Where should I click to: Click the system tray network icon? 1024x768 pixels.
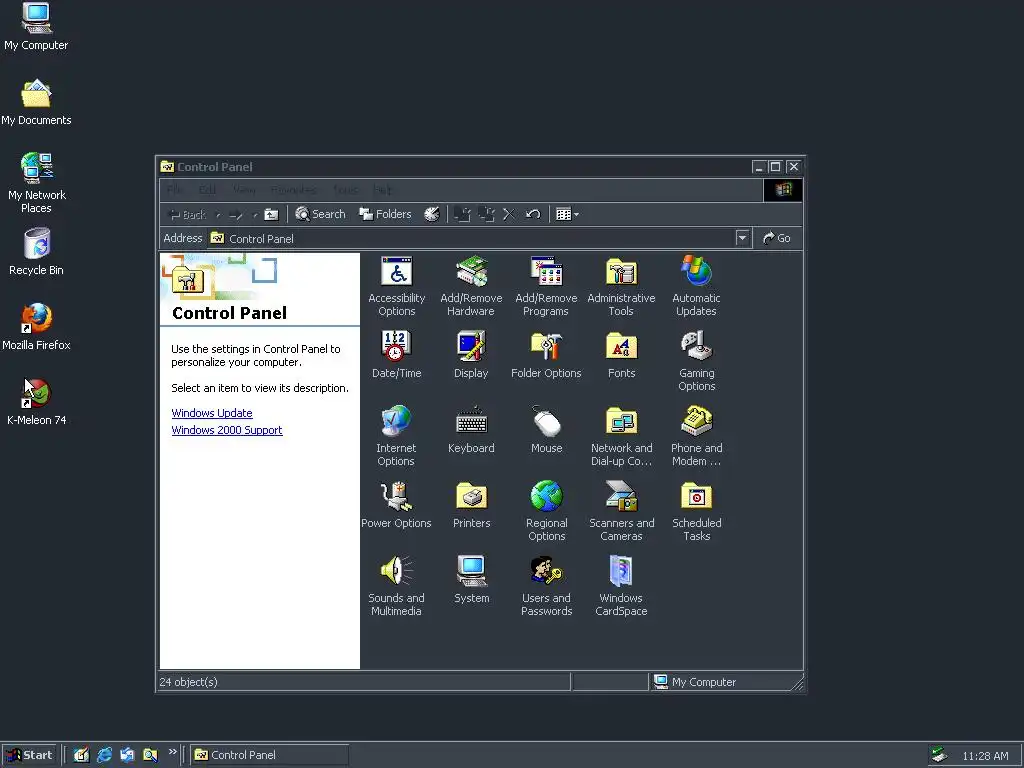pos(939,756)
